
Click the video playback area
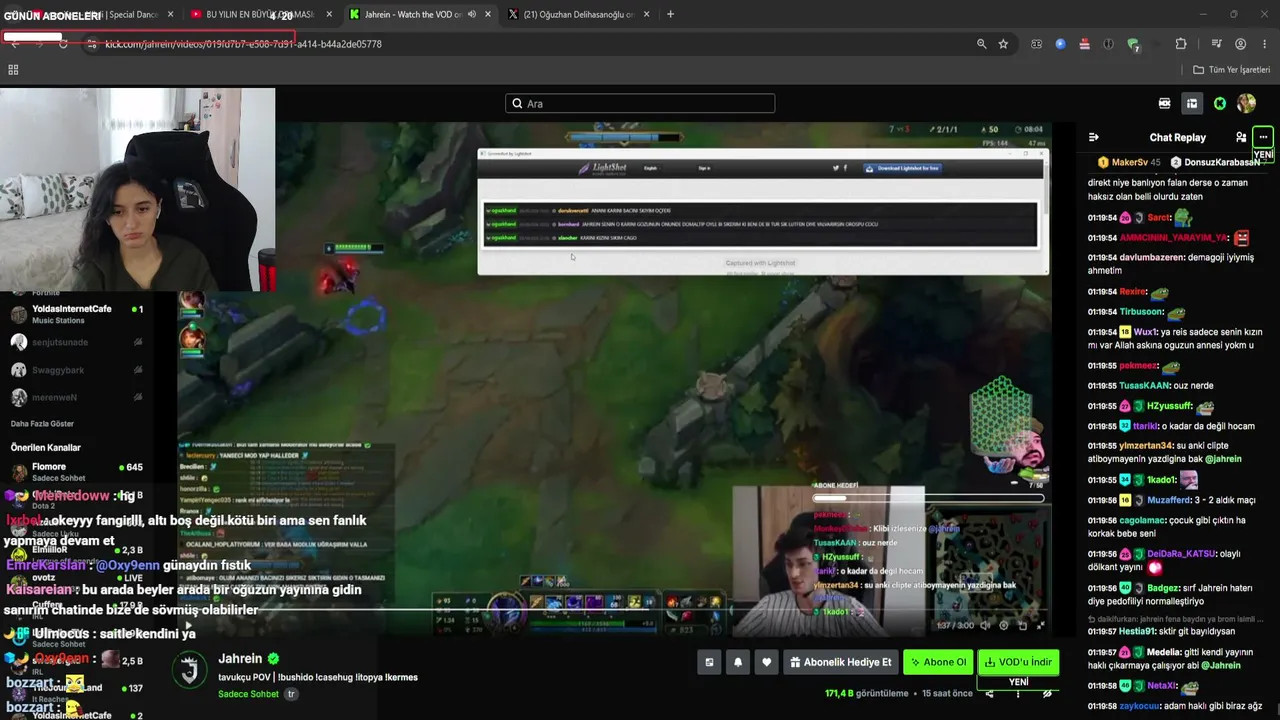pos(613,380)
